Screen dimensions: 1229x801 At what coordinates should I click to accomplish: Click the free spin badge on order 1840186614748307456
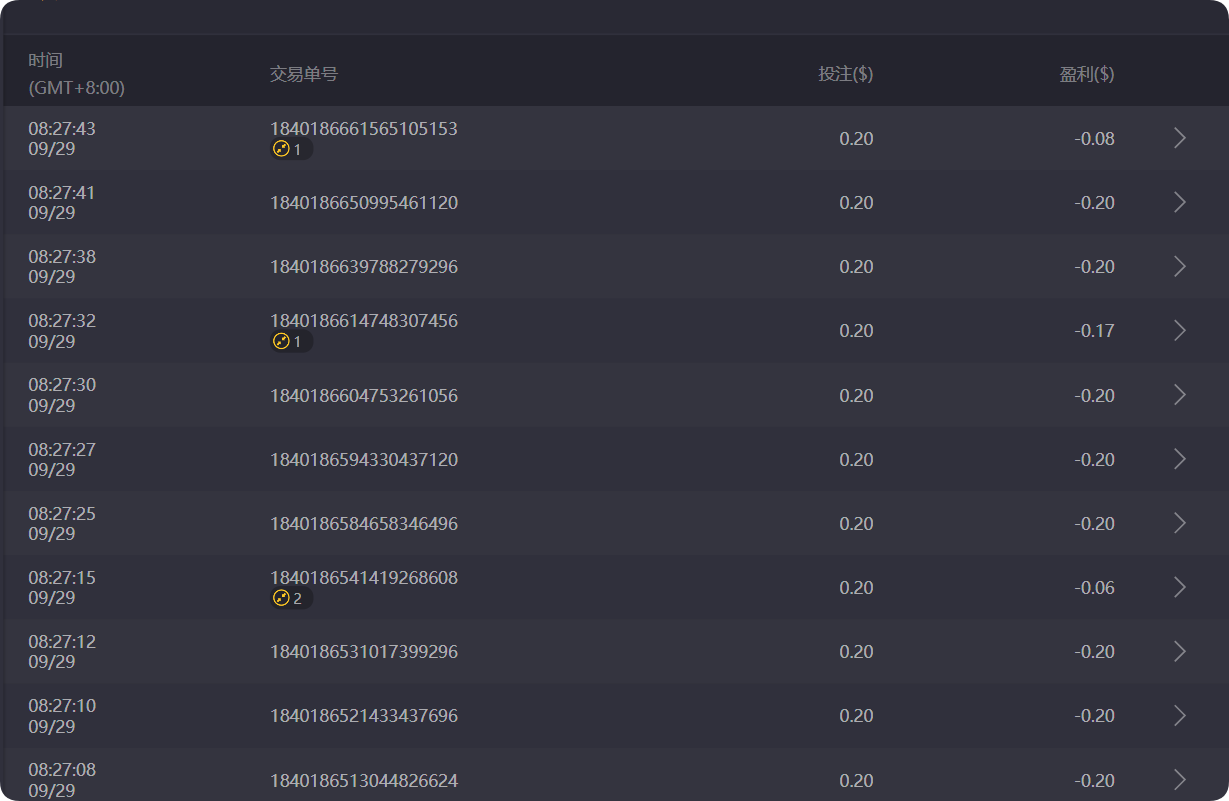291,342
